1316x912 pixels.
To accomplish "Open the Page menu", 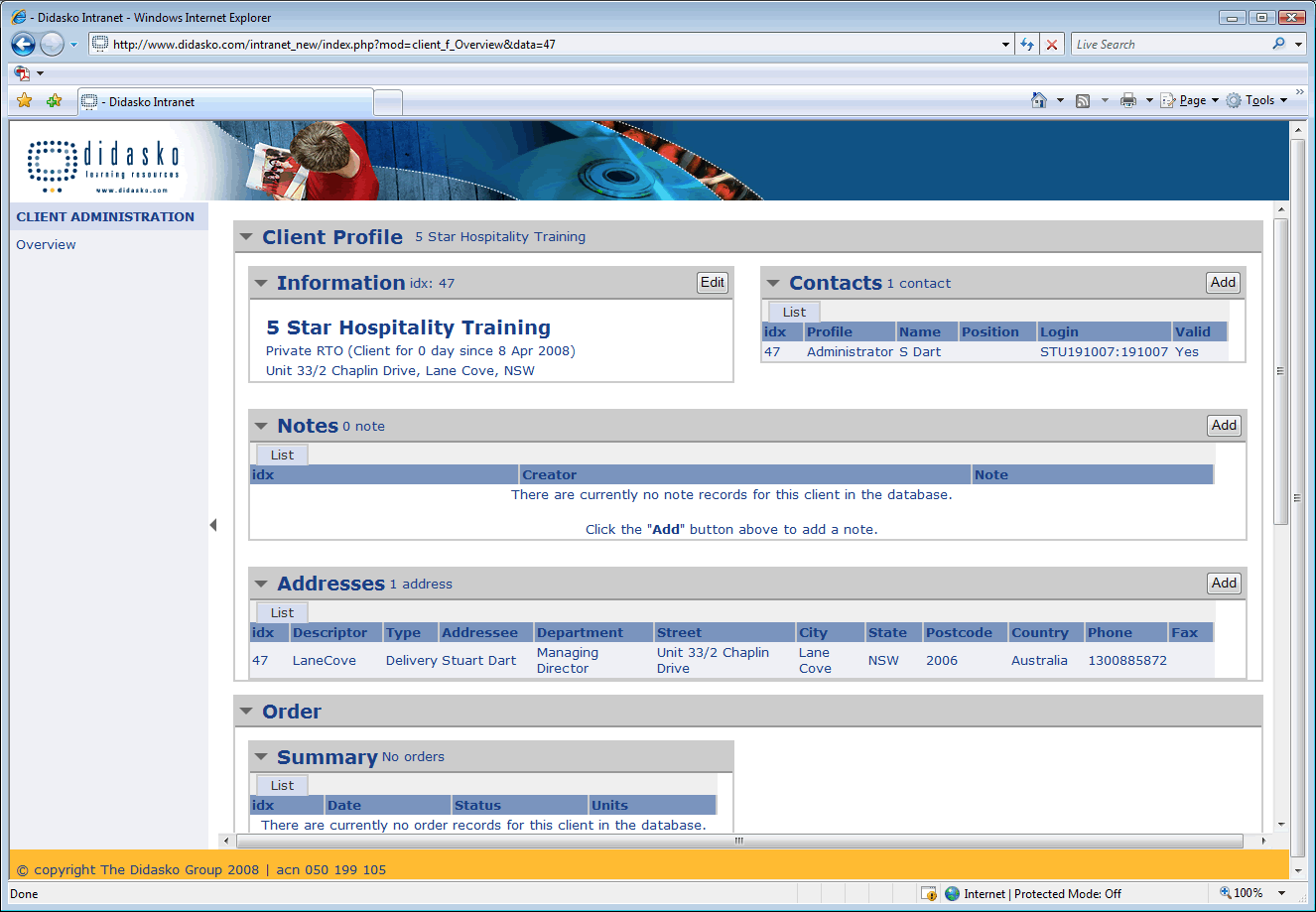I will (x=1191, y=100).
